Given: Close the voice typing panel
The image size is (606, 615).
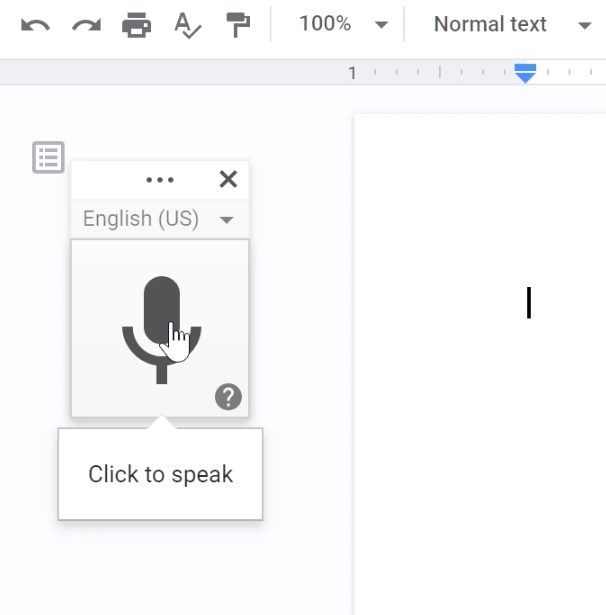Looking at the screenshot, I should coord(228,179).
